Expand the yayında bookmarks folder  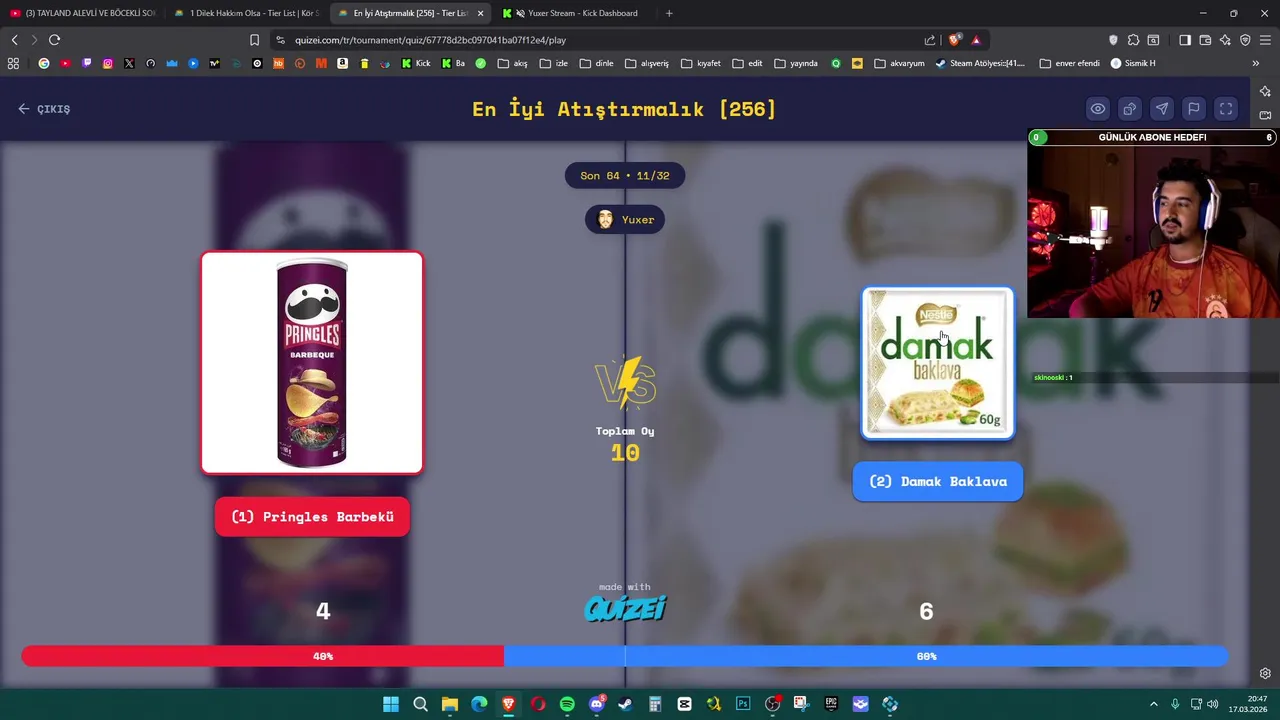795,63
